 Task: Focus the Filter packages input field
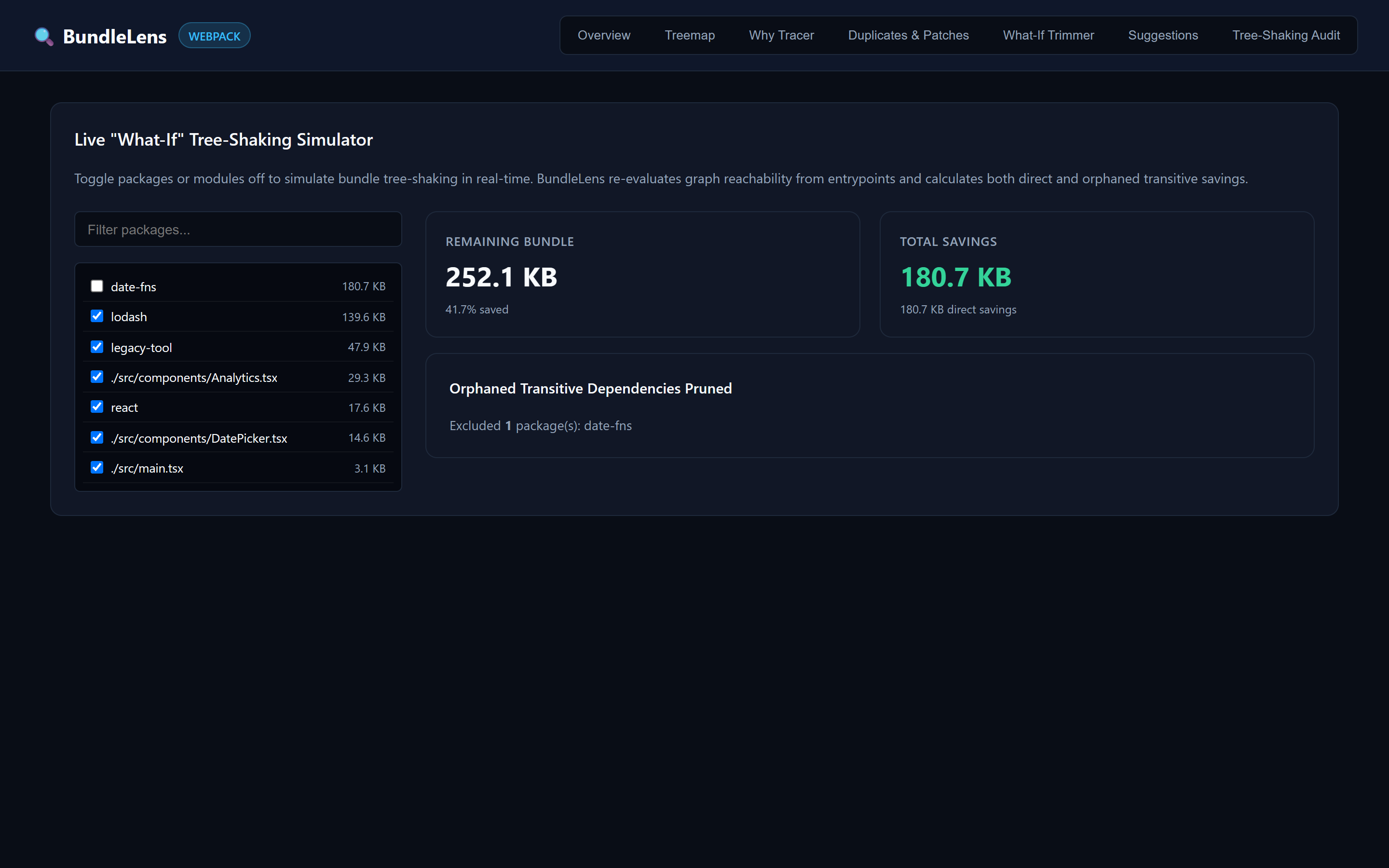click(238, 229)
